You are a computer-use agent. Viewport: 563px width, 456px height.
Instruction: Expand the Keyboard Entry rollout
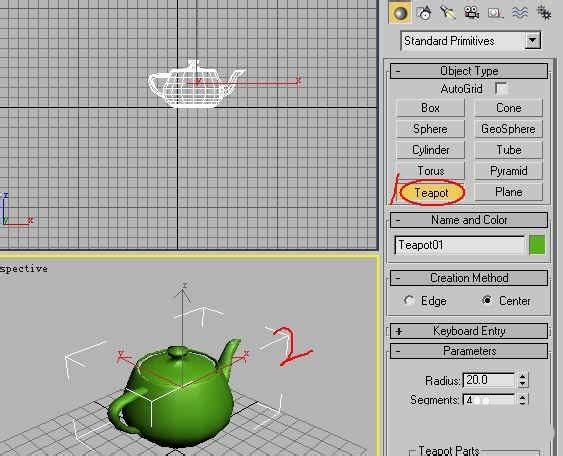click(469, 331)
